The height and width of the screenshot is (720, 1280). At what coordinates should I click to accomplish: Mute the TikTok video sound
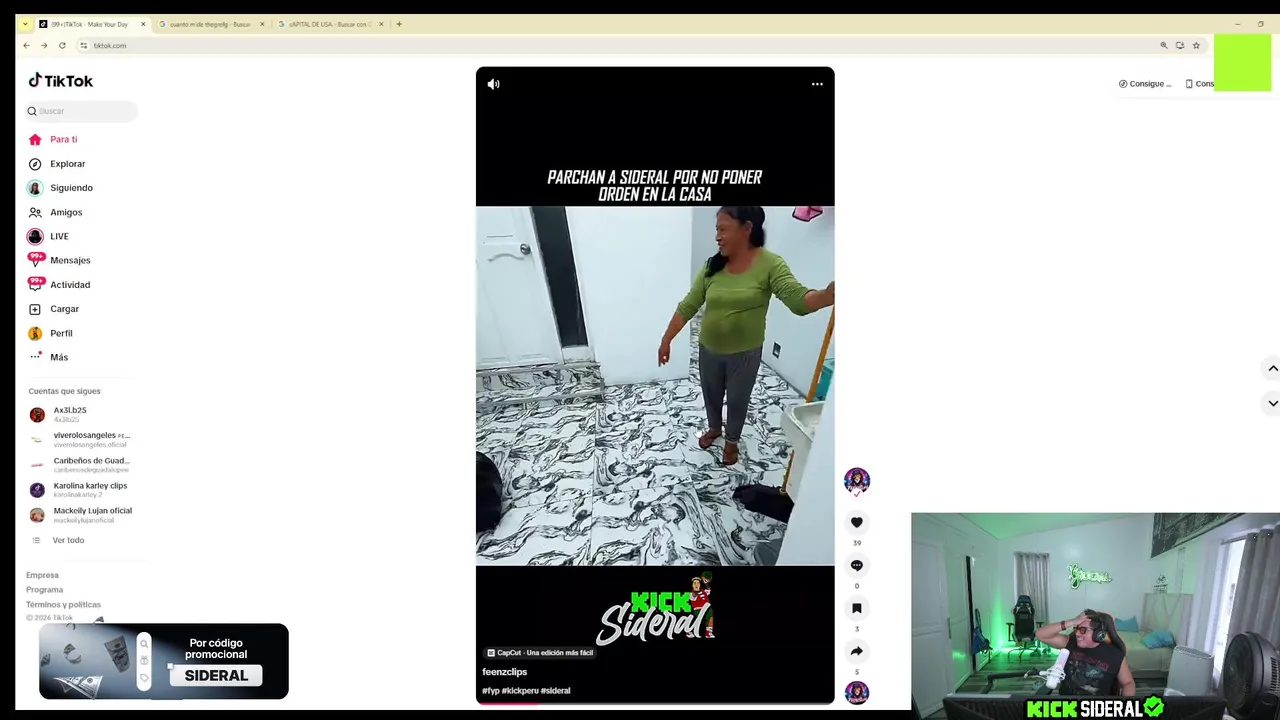(x=493, y=84)
